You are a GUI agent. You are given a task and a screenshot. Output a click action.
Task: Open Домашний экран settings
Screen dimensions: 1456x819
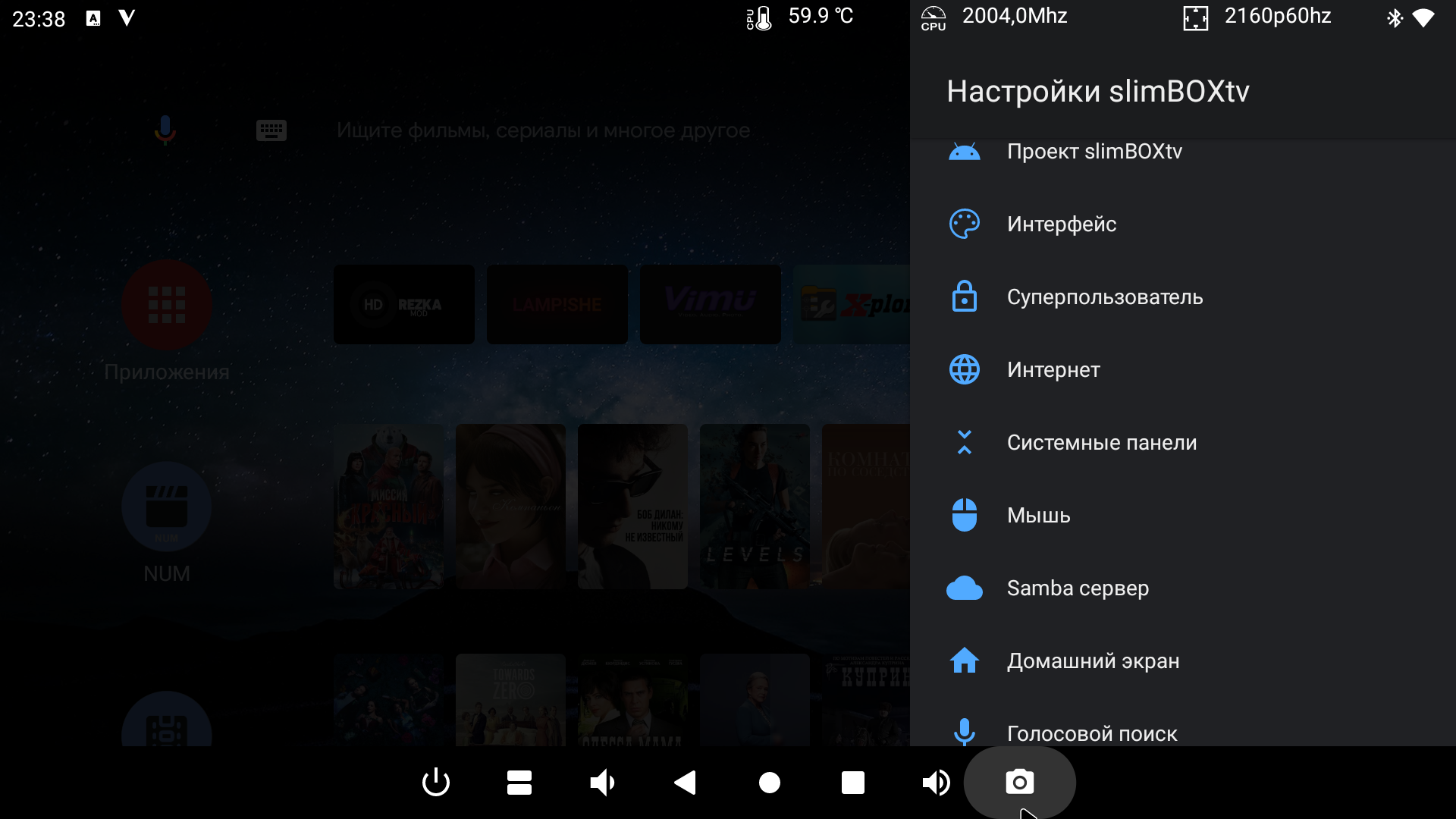click(1093, 661)
